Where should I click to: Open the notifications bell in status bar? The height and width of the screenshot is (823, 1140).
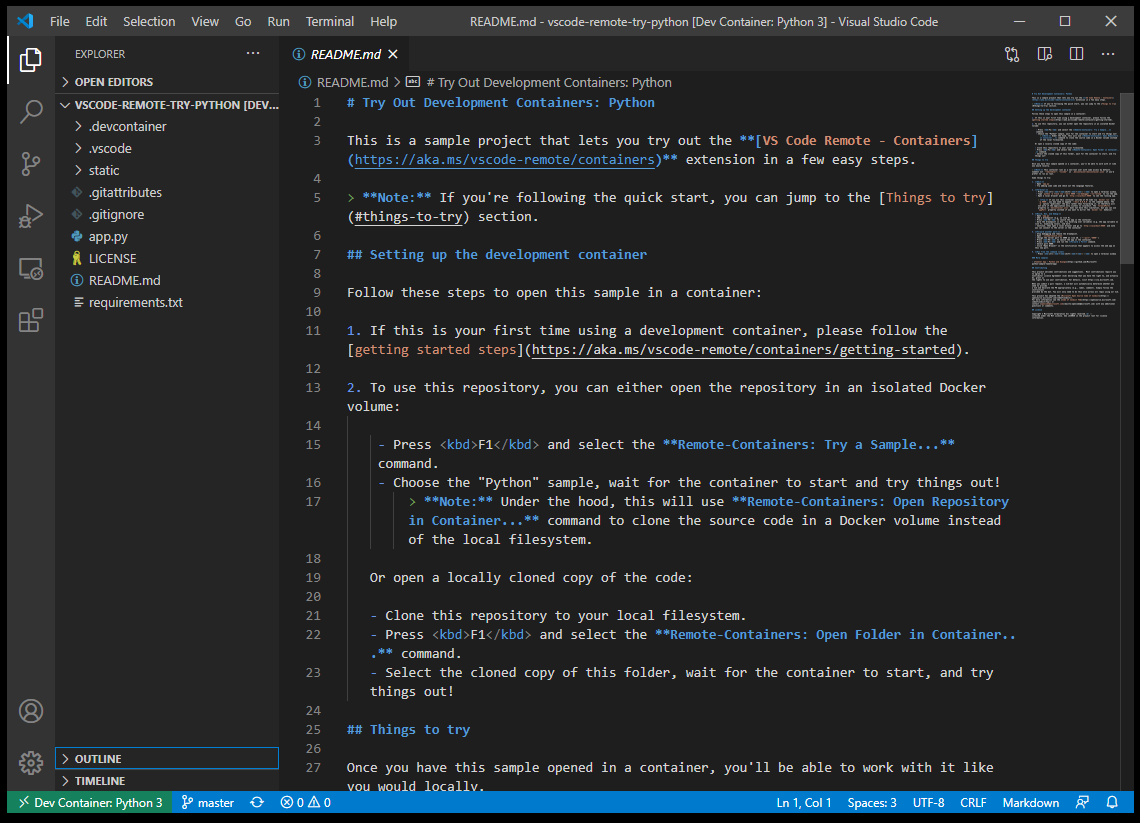1112,802
